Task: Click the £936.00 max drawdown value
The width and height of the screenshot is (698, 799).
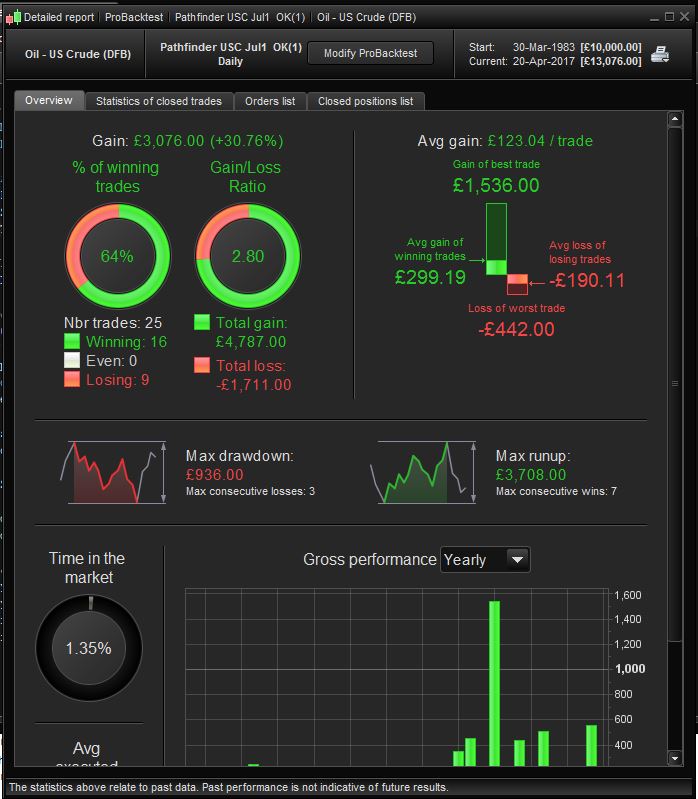Action: (x=214, y=474)
